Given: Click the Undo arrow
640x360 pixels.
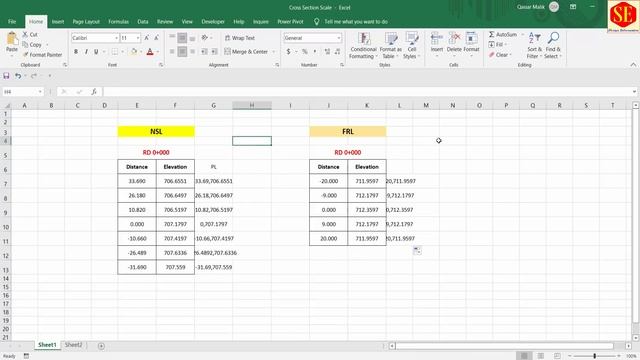Looking at the screenshot, I should tap(18, 76).
